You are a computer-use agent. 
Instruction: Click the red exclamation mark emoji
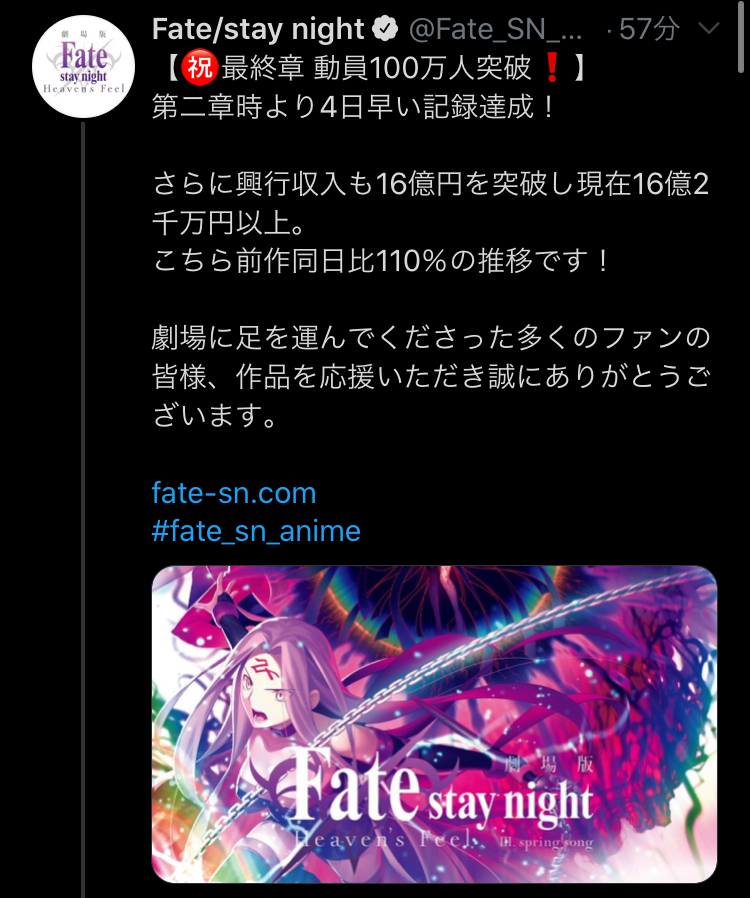552,68
